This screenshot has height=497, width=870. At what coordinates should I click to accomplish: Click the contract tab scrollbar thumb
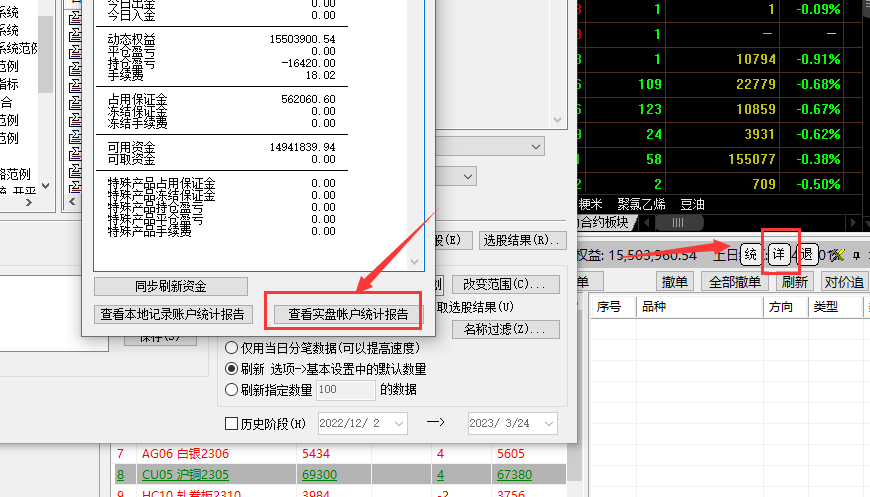click(679, 222)
